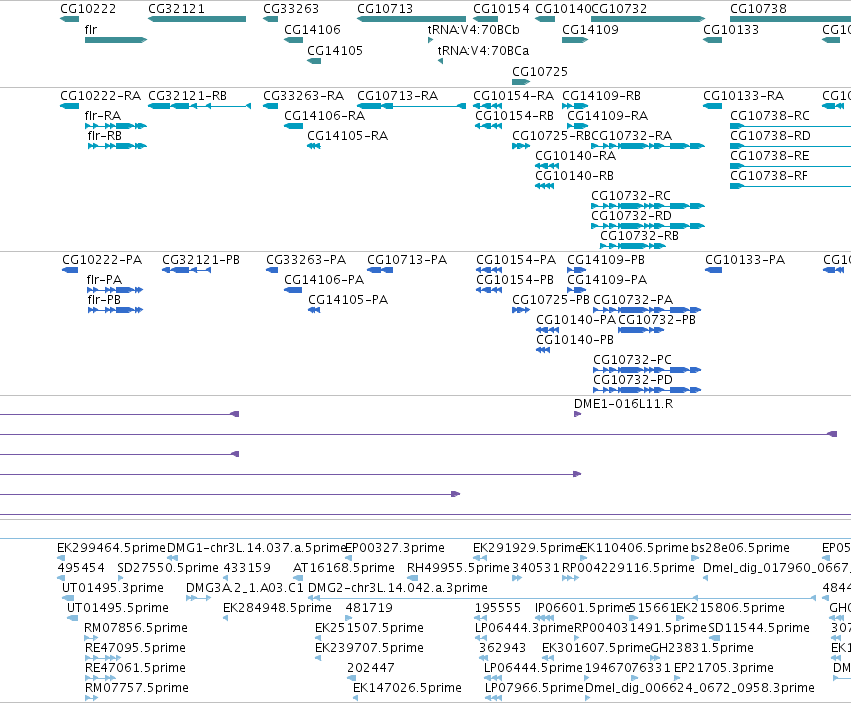
Task: Click the CG10738 gene label
Action: [x=758, y=9]
